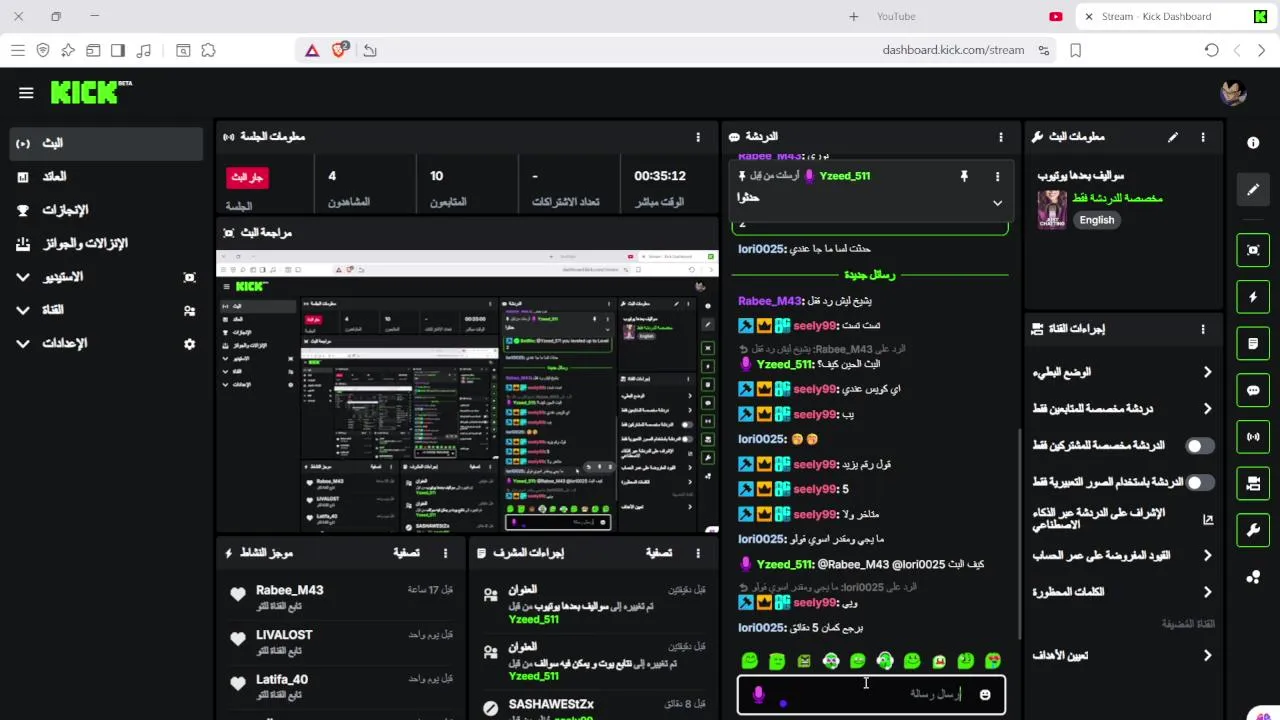This screenshot has width=1280, height=720.
Task: Expand the القناة sidebar section
Action: click(x=23, y=310)
